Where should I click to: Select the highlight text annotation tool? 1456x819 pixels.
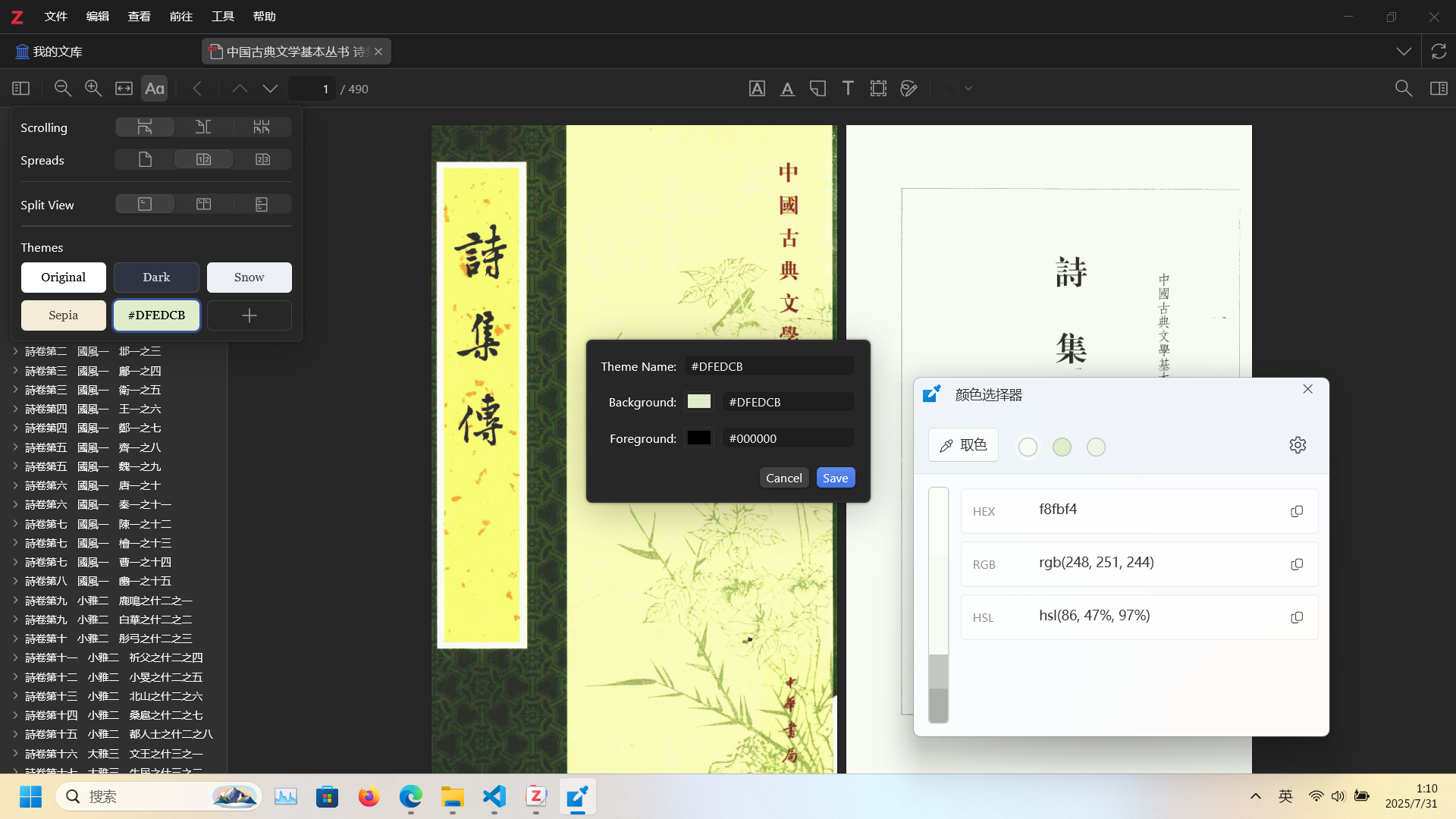[x=757, y=89]
